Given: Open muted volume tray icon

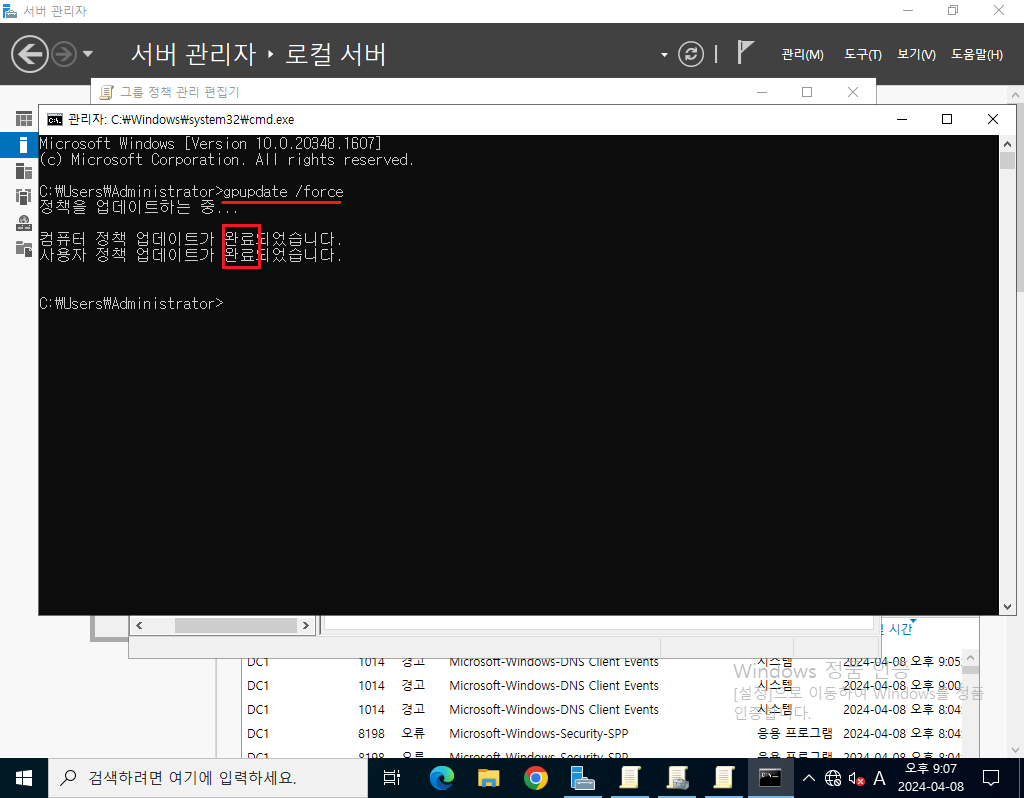Looking at the screenshot, I should coord(856,778).
